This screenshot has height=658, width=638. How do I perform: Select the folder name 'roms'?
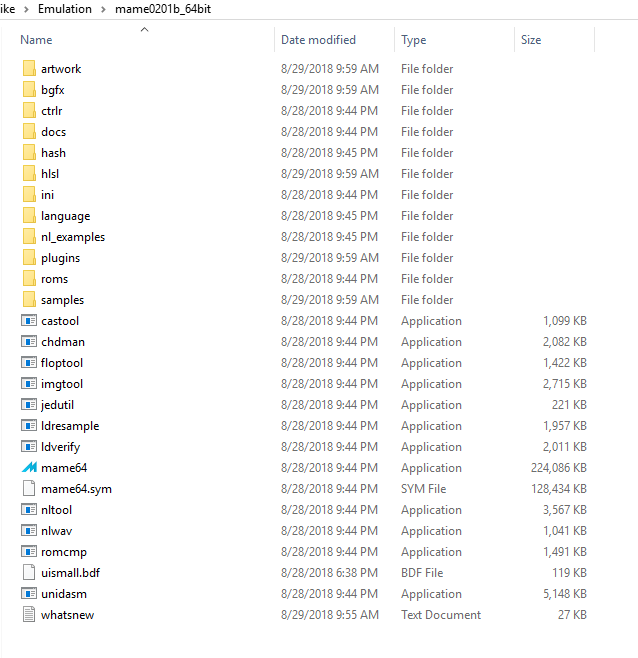click(x=55, y=279)
